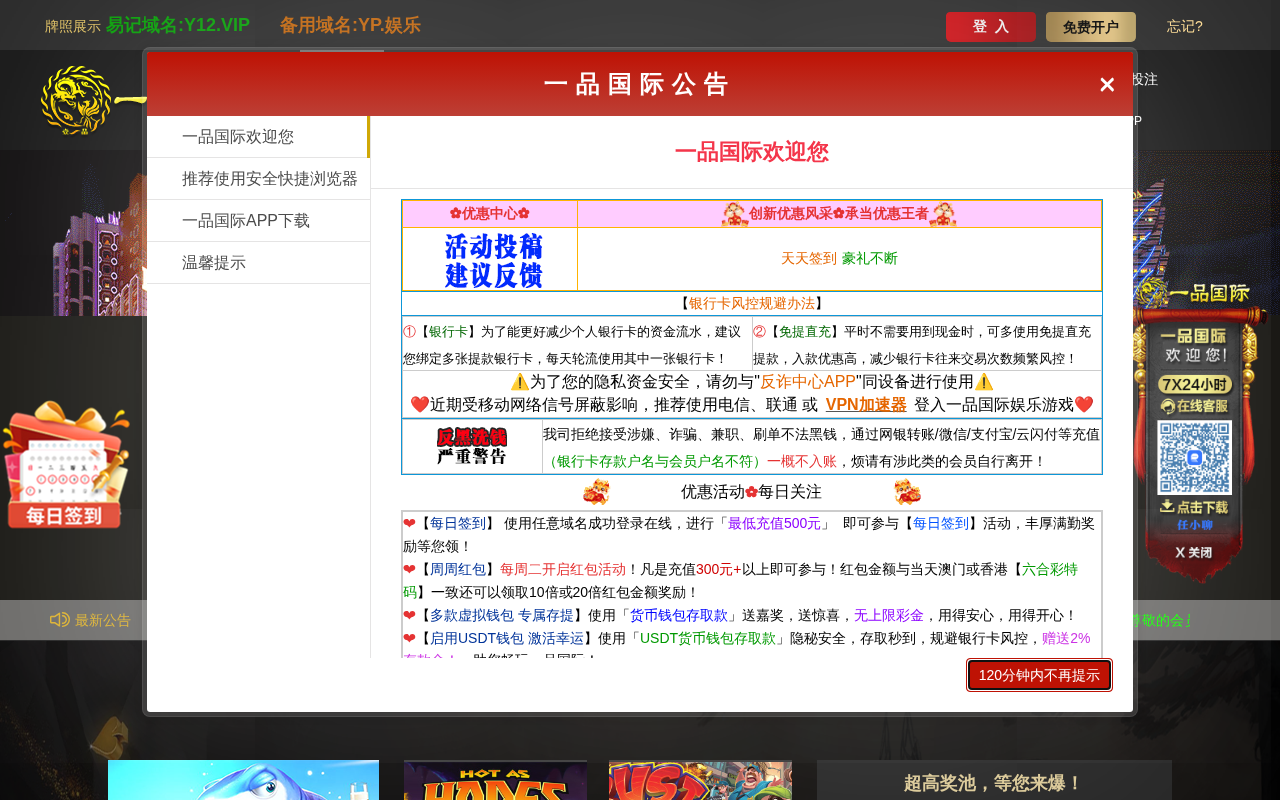Click the 反诈中心APP text

point(808,382)
